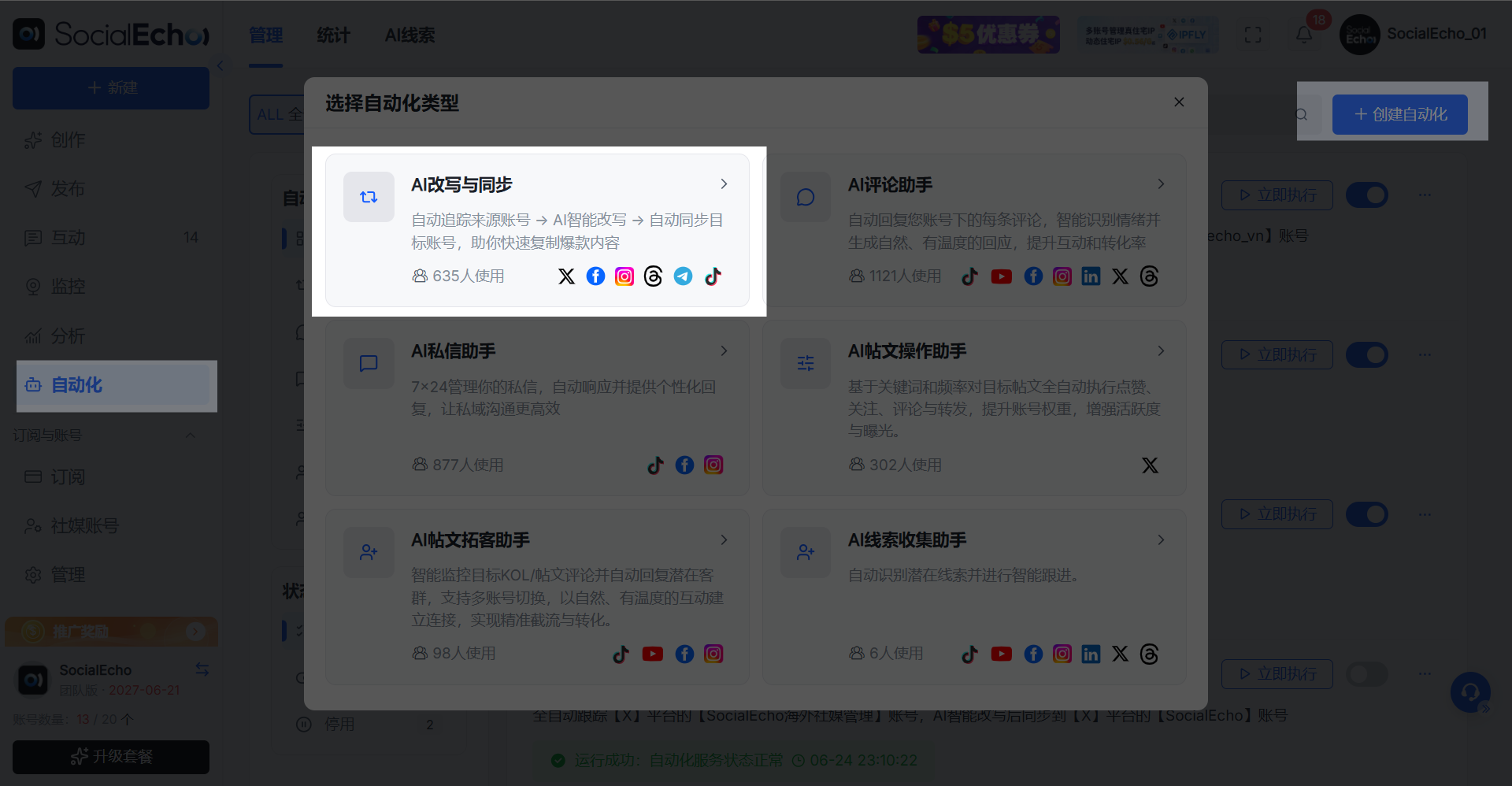The width and height of the screenshot is (1512, 786).
Task: Collapse the 订阅与账号 section
Action: coord(190,436)
